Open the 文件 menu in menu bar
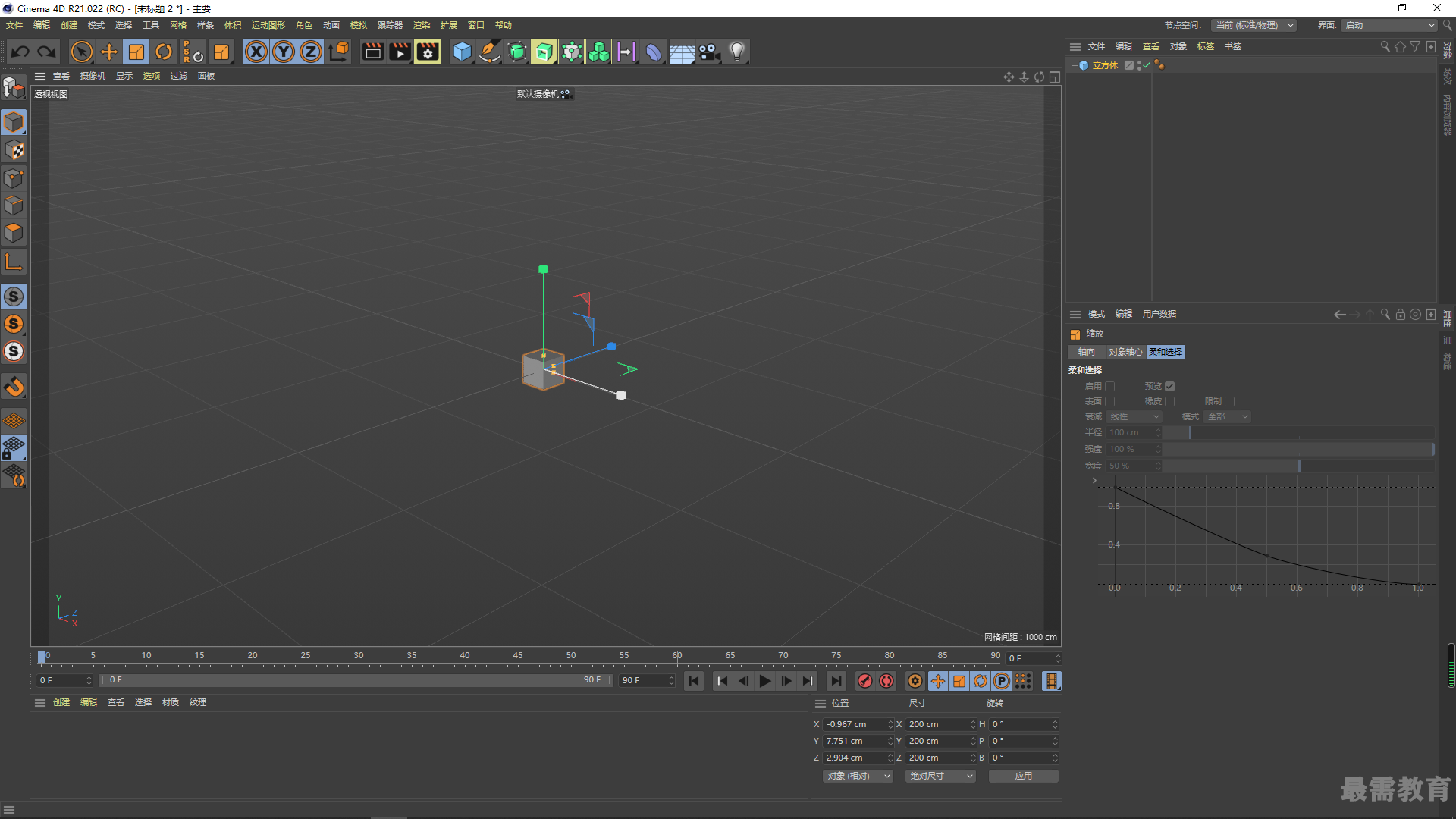1456x819 pixels. pos(14,25)
